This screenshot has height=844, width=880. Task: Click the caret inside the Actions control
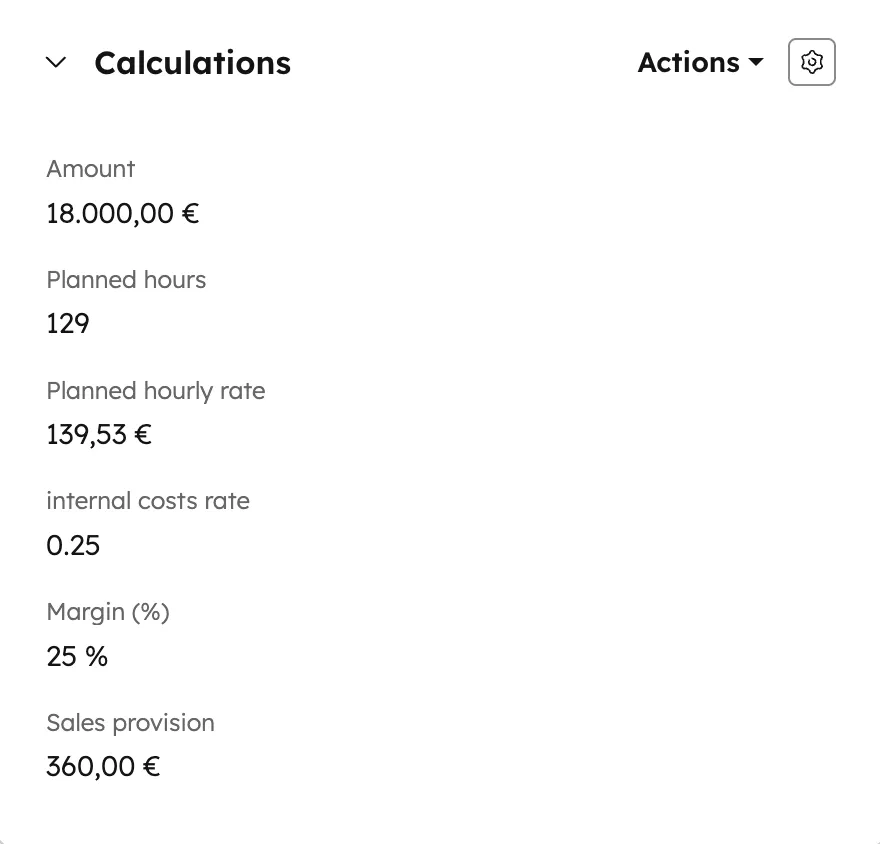[757, 62]
